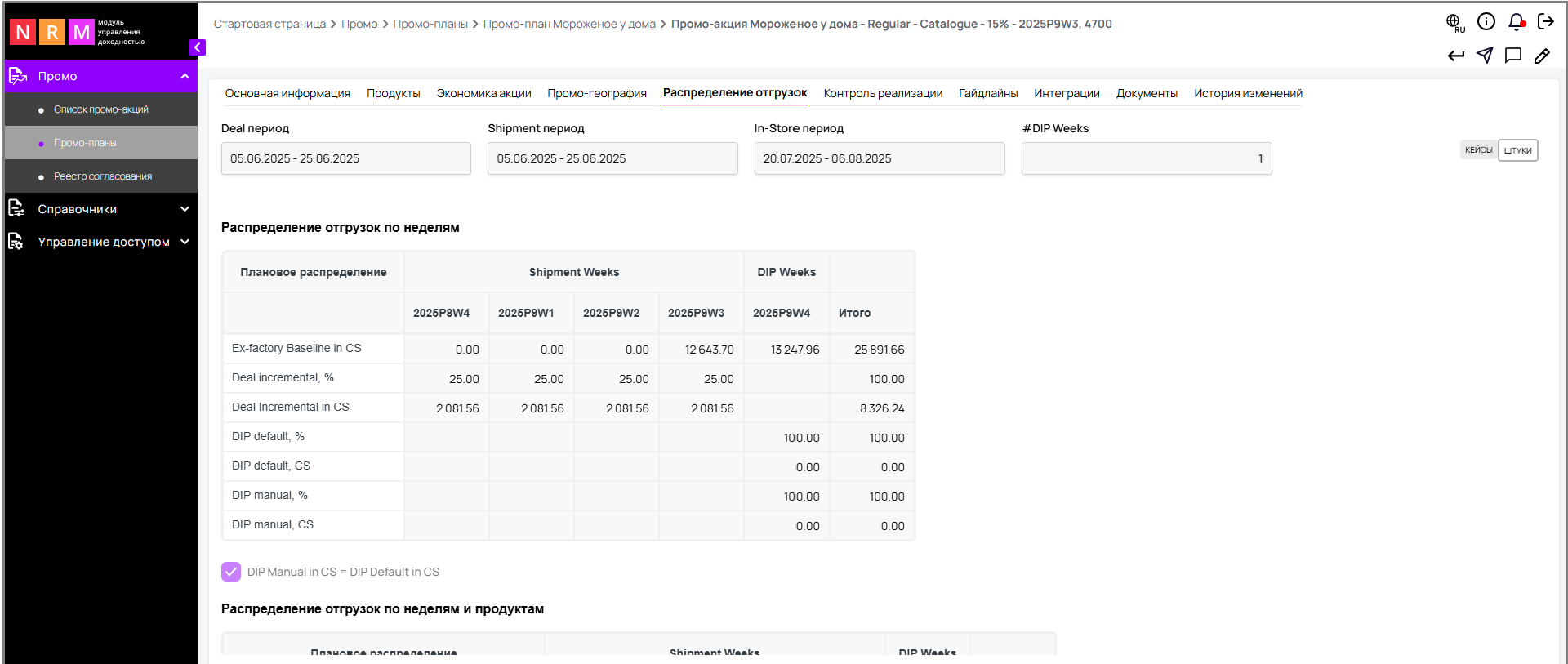Open the info icon in header
1568x664 pixels.
(1486, 22)
